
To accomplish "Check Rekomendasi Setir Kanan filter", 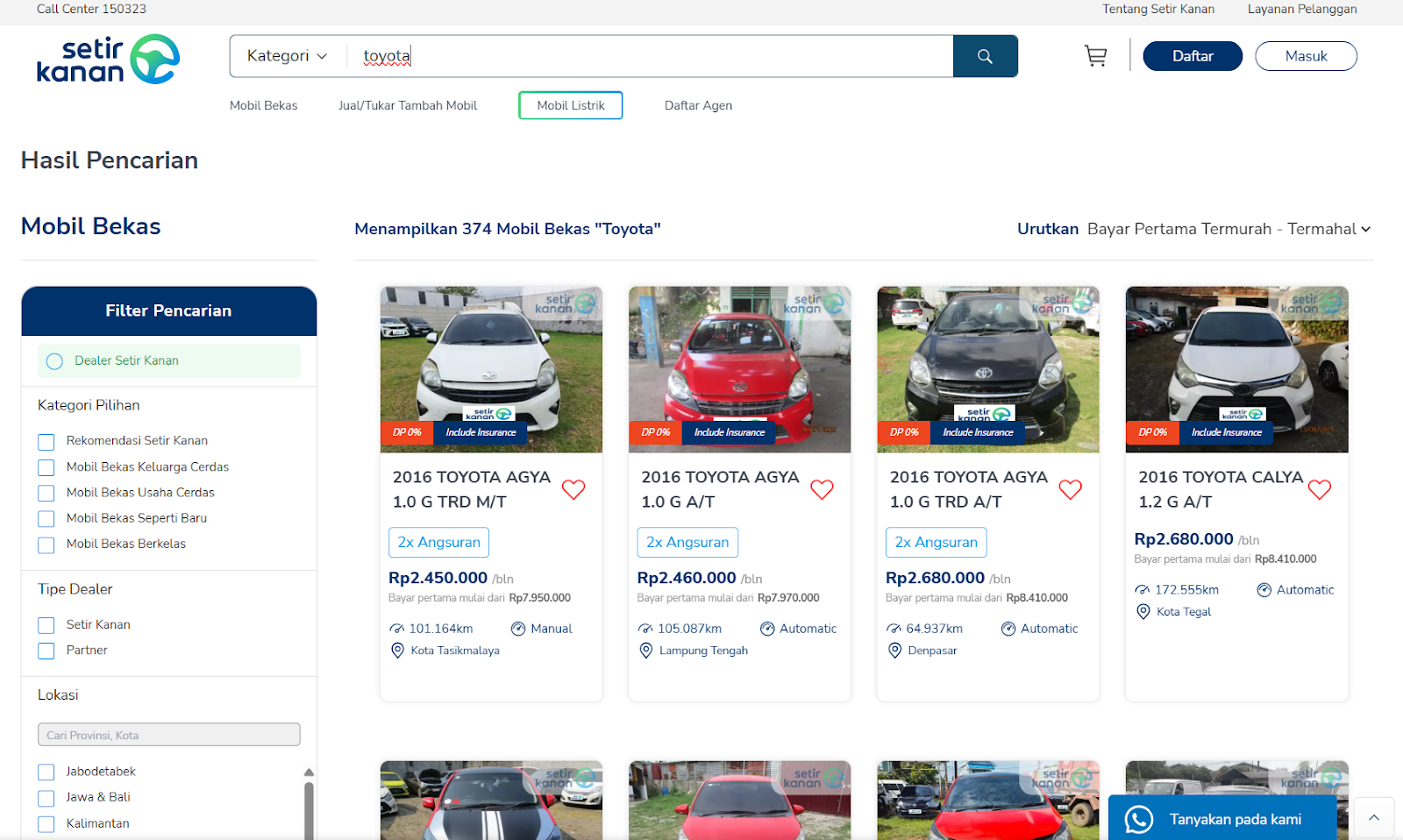I will [46, 442].
